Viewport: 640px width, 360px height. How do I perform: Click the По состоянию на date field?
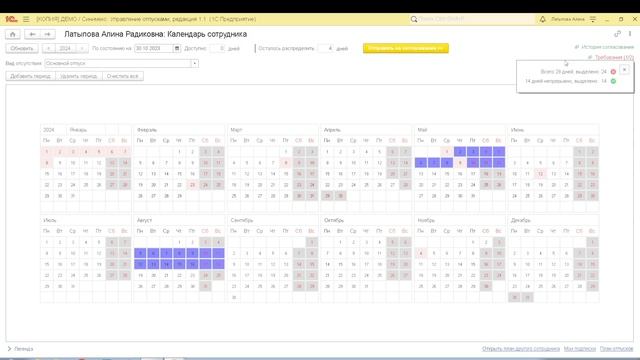pyautogui.click(x=154, y=48)
